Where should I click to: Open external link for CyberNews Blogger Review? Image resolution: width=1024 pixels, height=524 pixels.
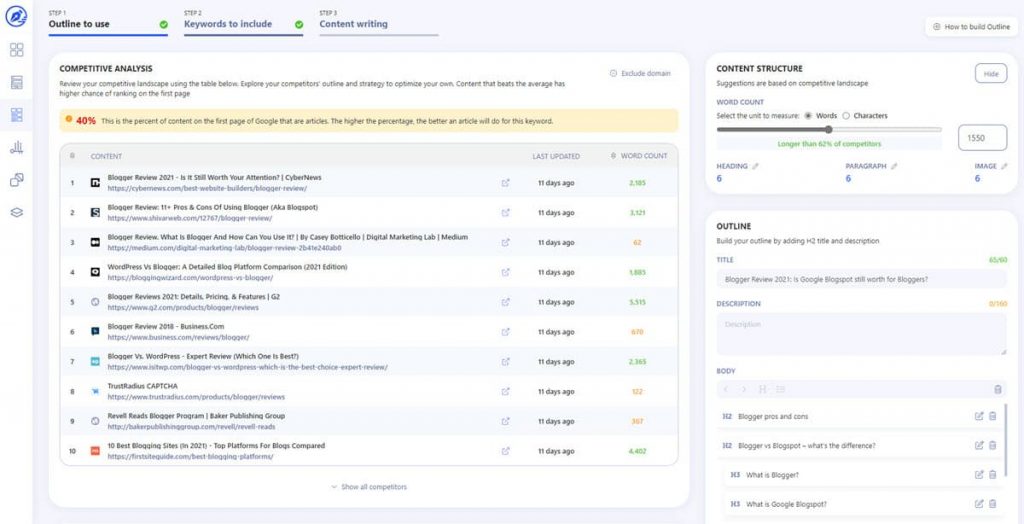point(505,183)
